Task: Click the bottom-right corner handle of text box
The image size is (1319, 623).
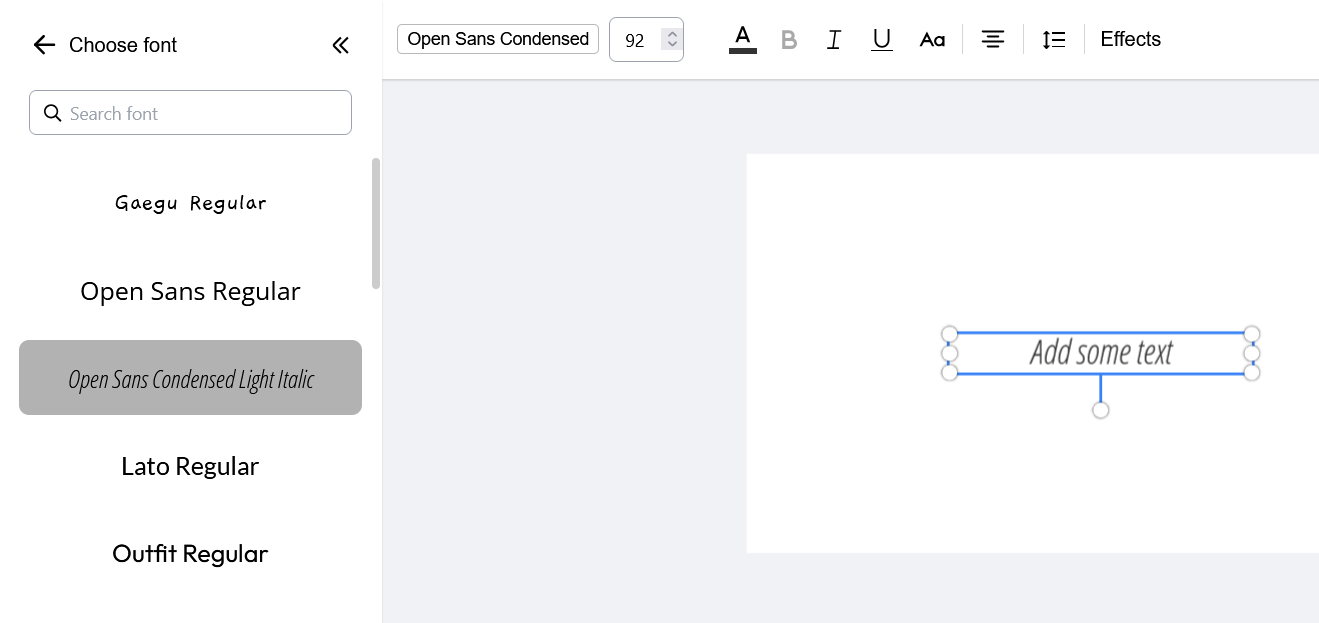Action: [1252, 372]
